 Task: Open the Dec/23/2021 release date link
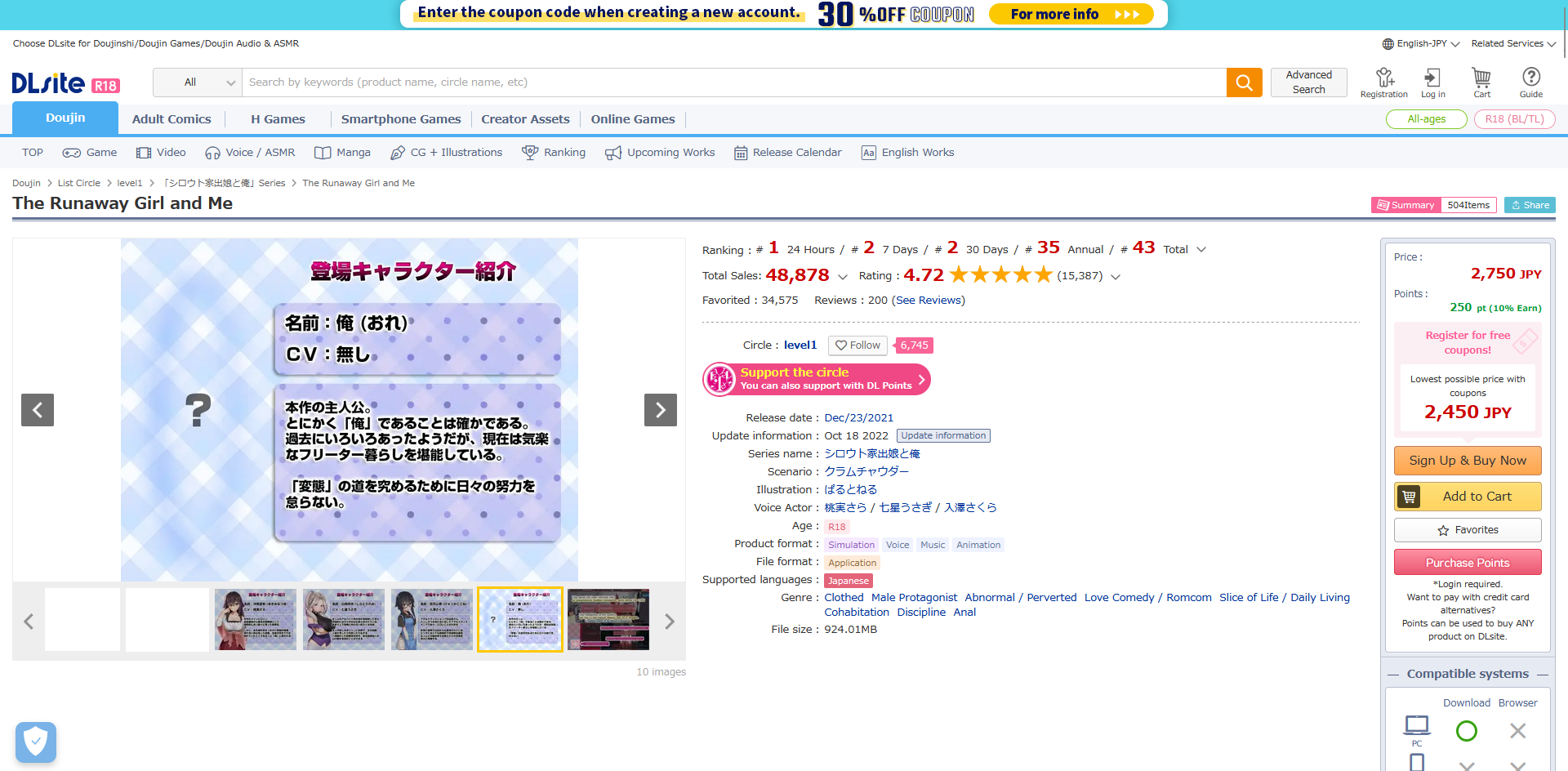click(x=859, y=418)
